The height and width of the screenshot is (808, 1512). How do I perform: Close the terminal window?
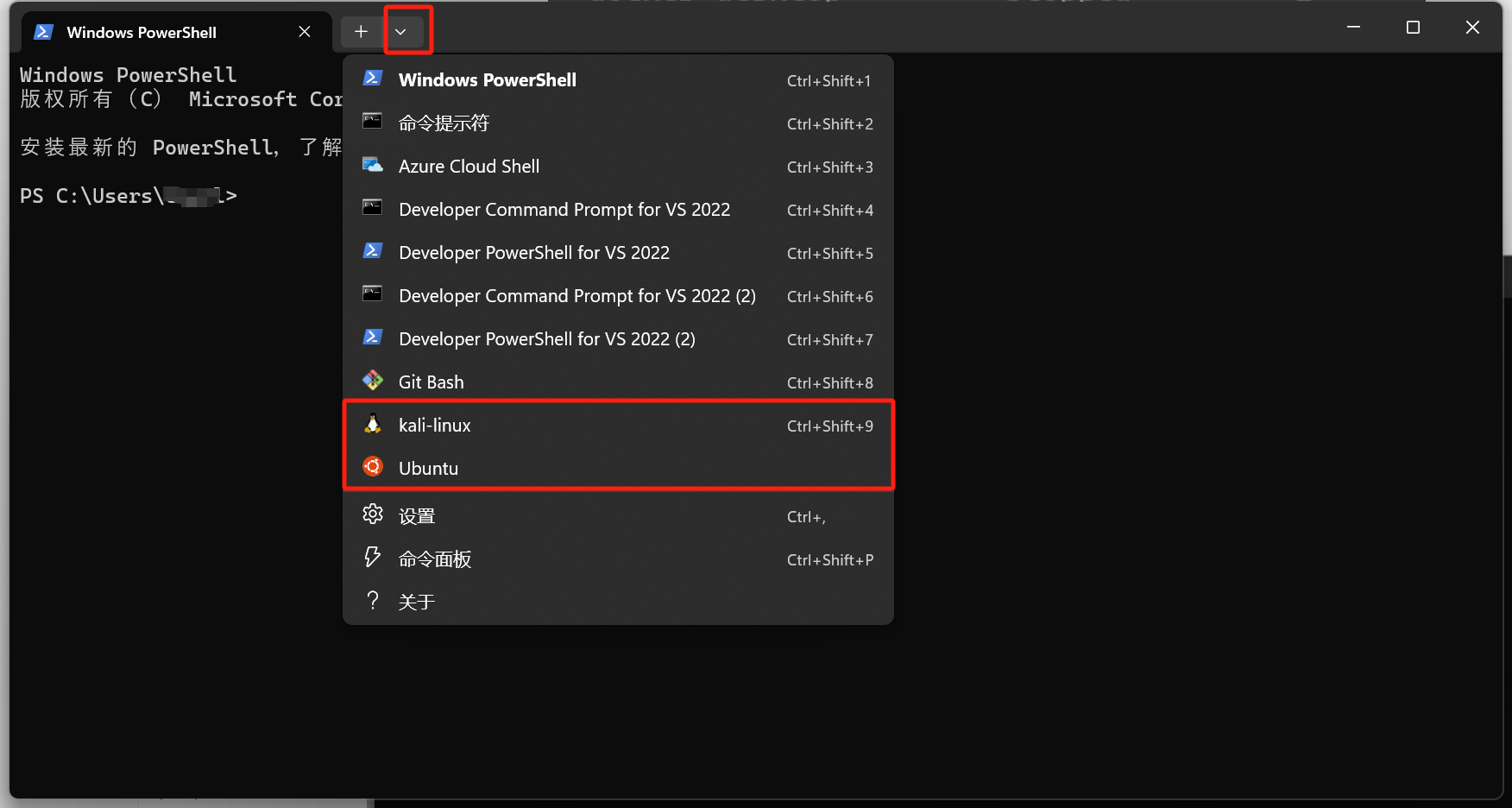1472,28
